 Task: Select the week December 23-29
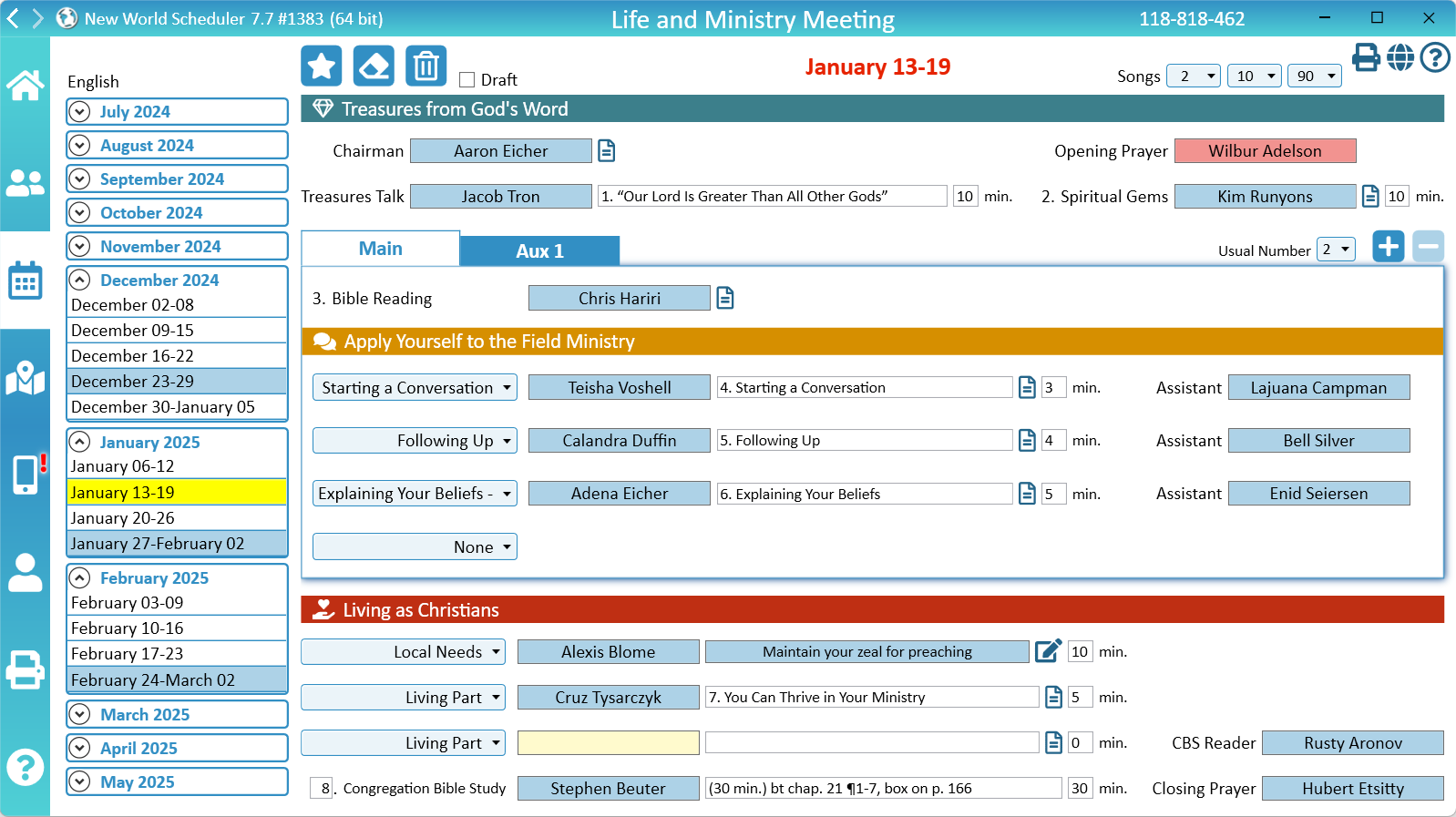tap(177, 381)
